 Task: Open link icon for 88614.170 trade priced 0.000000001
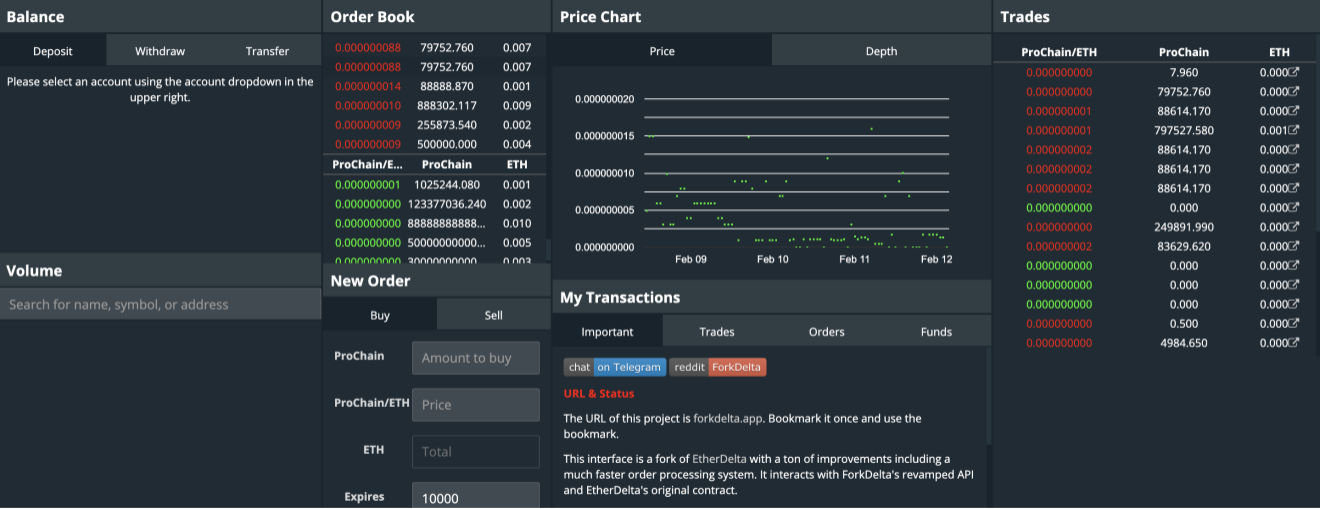pos(1293,111)
